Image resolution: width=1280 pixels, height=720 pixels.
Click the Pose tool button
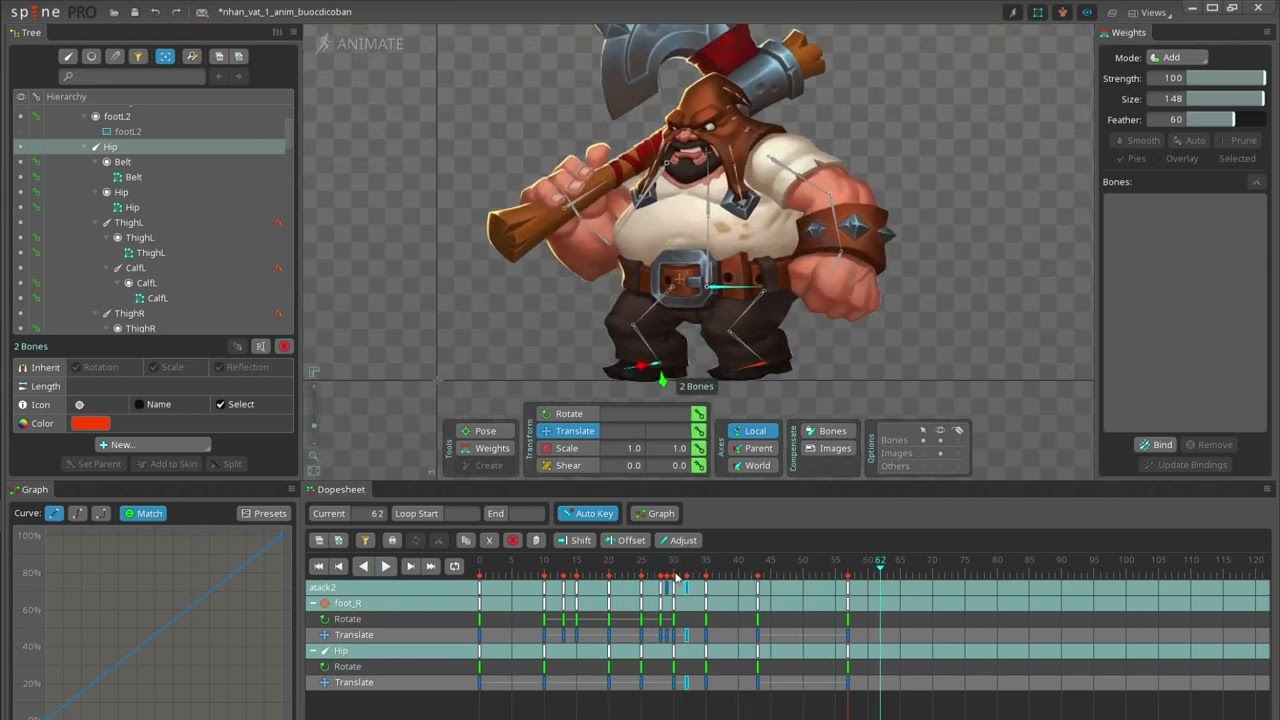[485, 431]
